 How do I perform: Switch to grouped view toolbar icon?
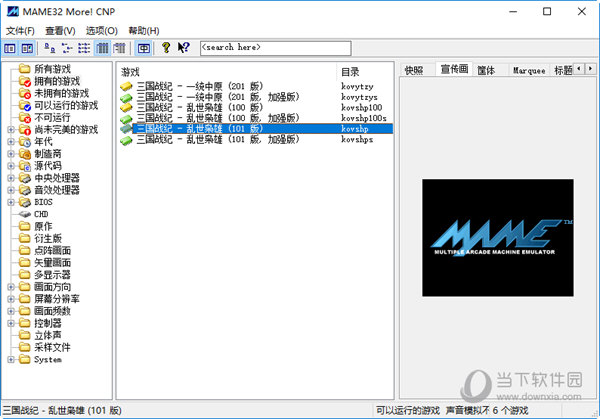click(119, 48)
